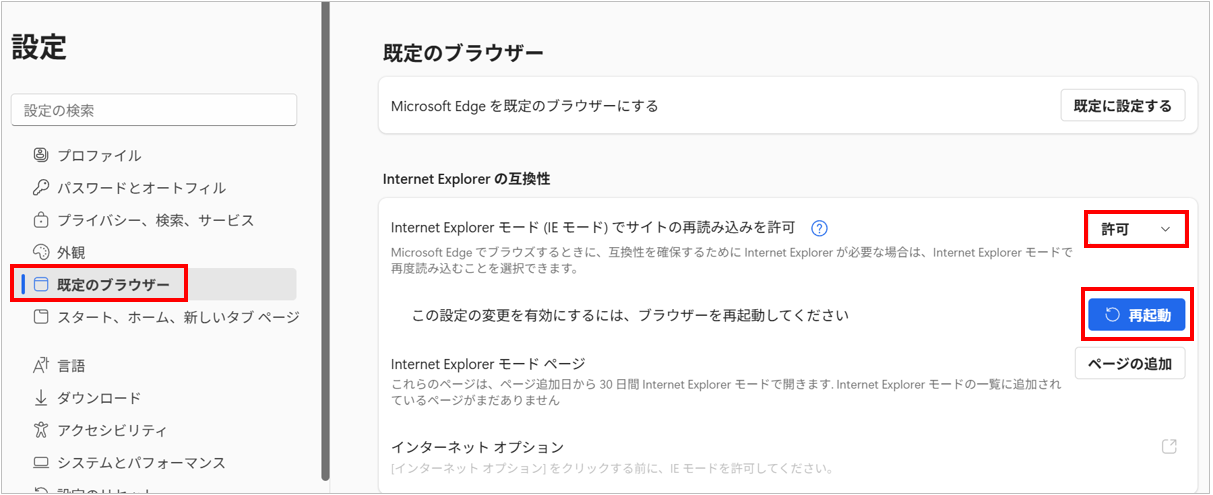This screenshot has width=1213, height=495.
Task: Click the 設定の検索 search field
Action: point(154,110)
